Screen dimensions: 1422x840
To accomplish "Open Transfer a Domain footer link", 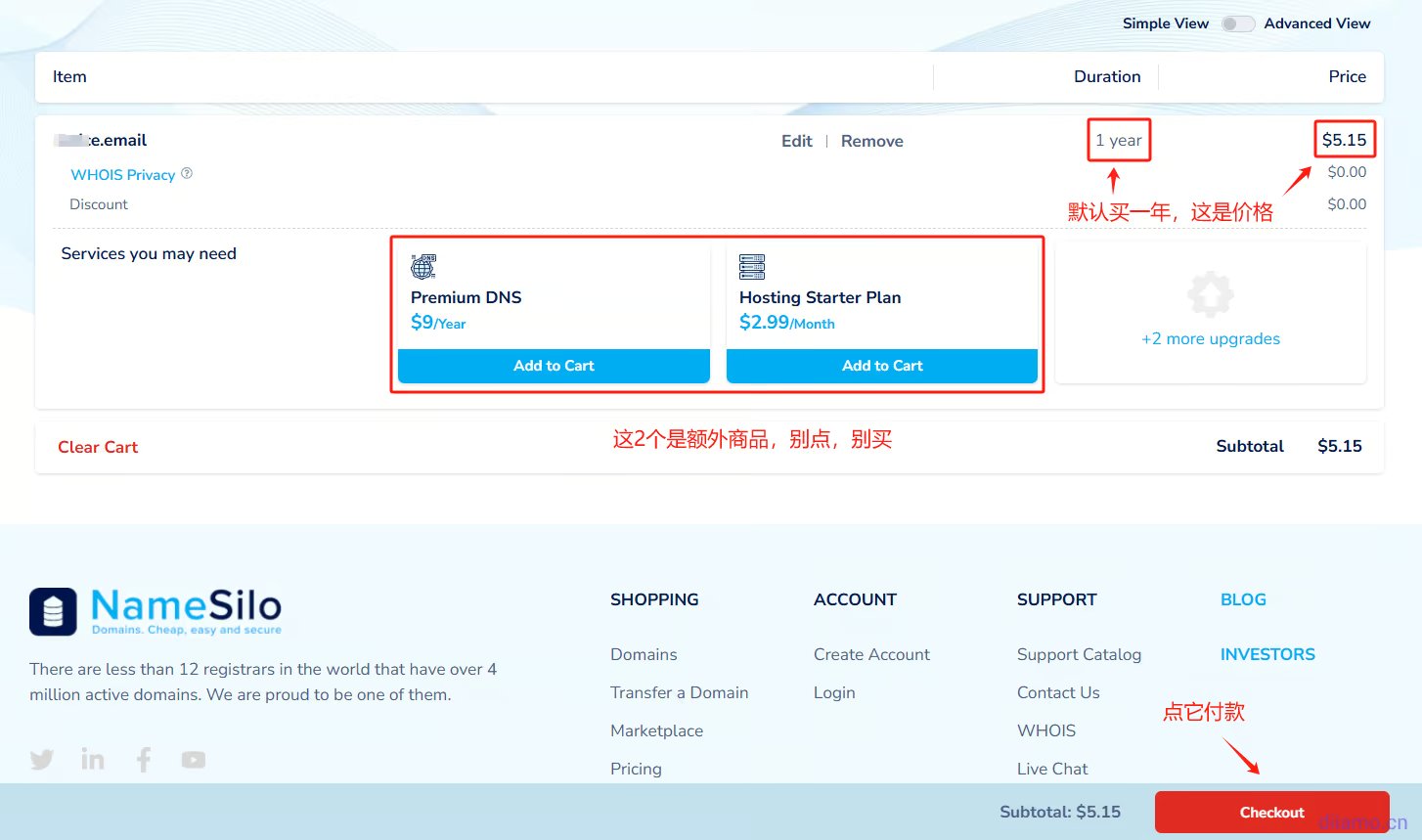I will [x=679, y=692].
